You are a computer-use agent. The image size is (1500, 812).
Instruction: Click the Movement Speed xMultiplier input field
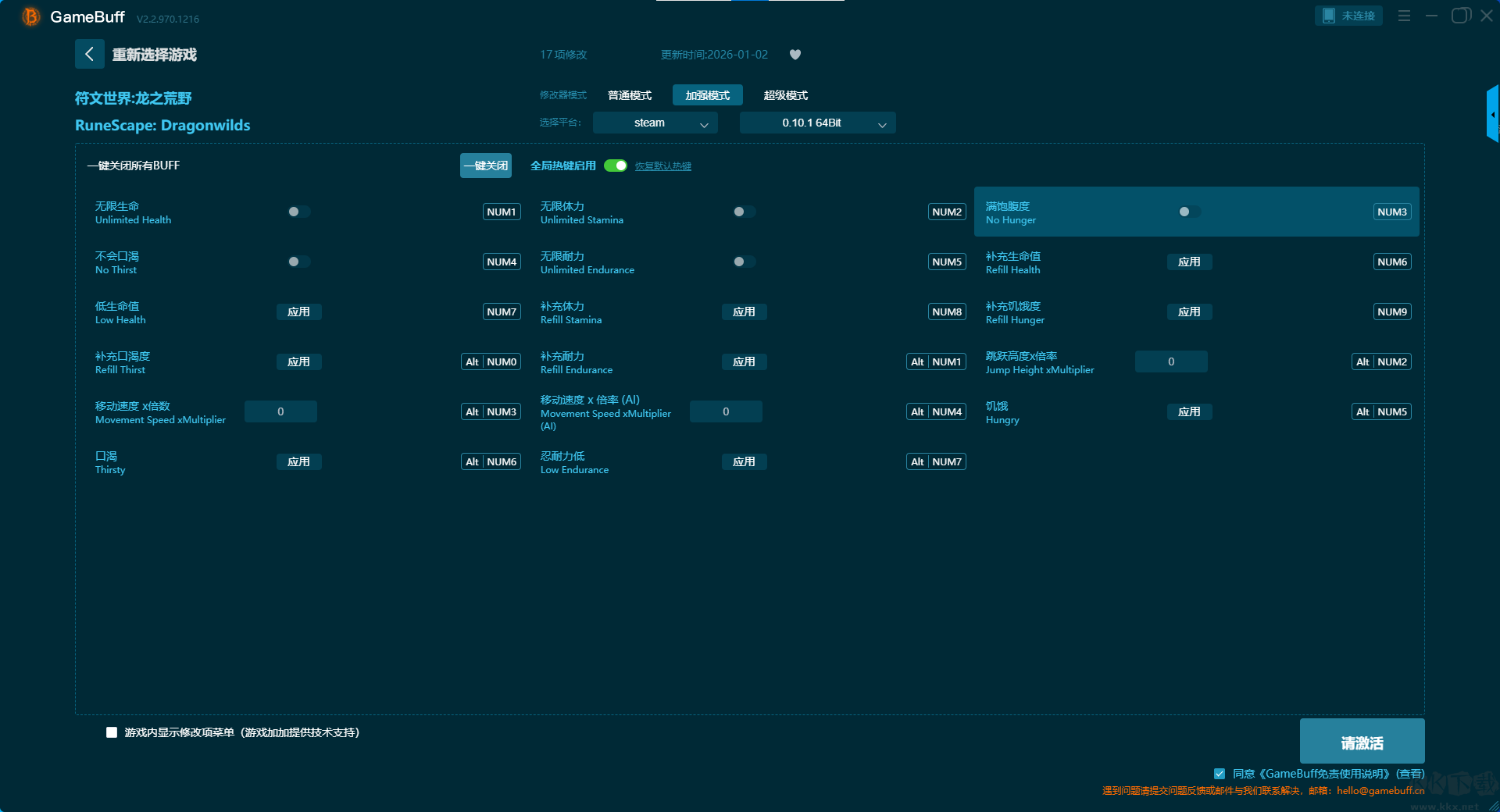pos(280,411)
